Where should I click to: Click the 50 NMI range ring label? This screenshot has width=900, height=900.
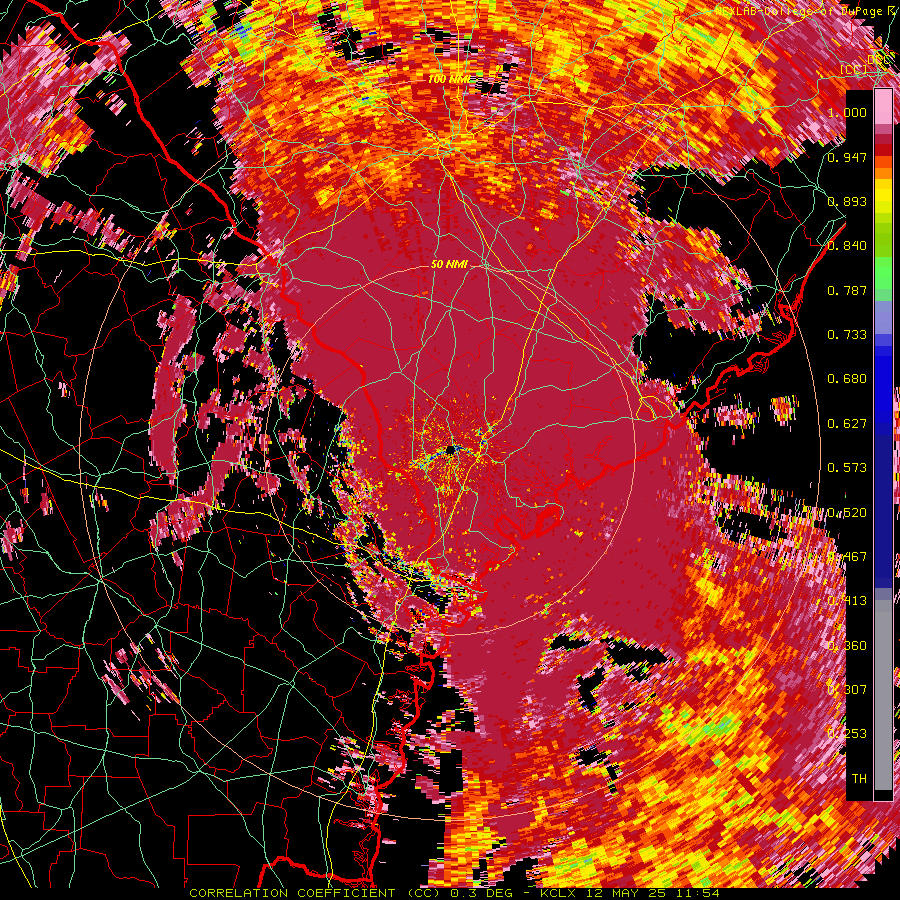(x=449, y=265)
